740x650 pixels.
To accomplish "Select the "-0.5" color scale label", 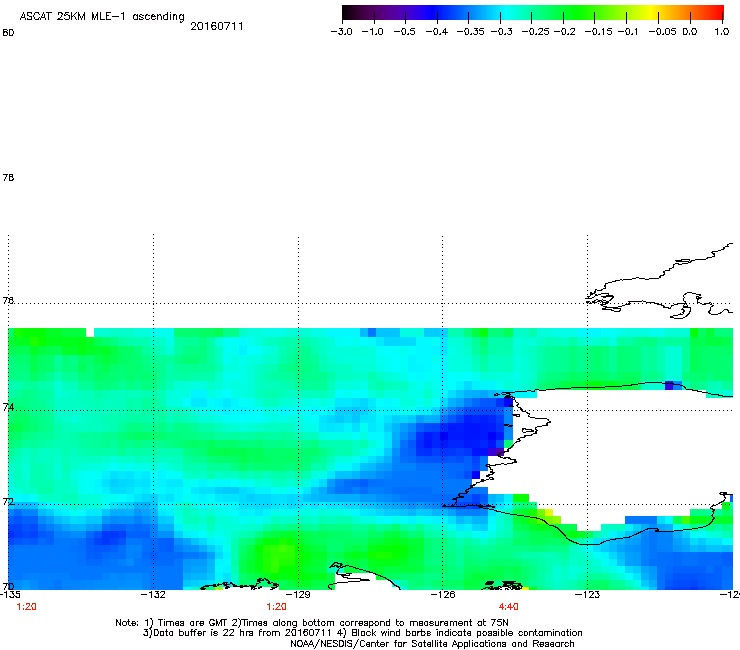I will click(404, 32).
